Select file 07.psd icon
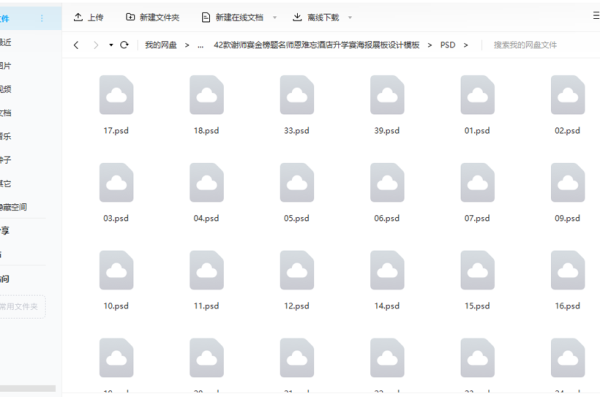 click(x=478, y=183)
